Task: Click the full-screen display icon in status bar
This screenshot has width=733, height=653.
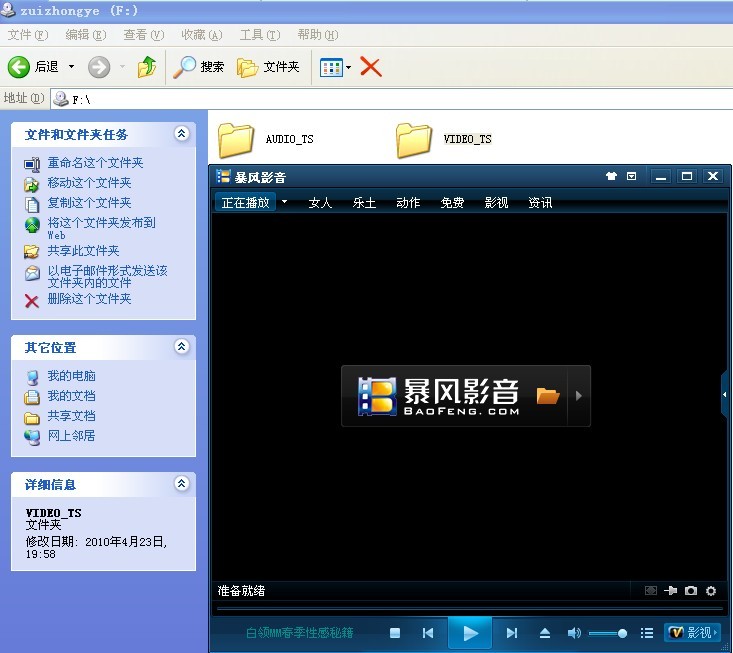Action: [x=651, y=591]
